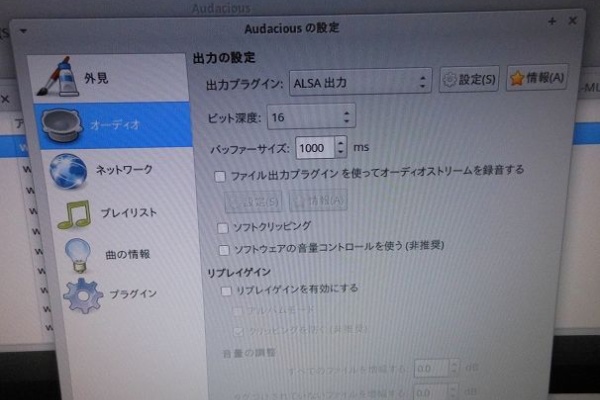
Task: Maximize the Audacious の設定 window with the plus
Action: 552,21
